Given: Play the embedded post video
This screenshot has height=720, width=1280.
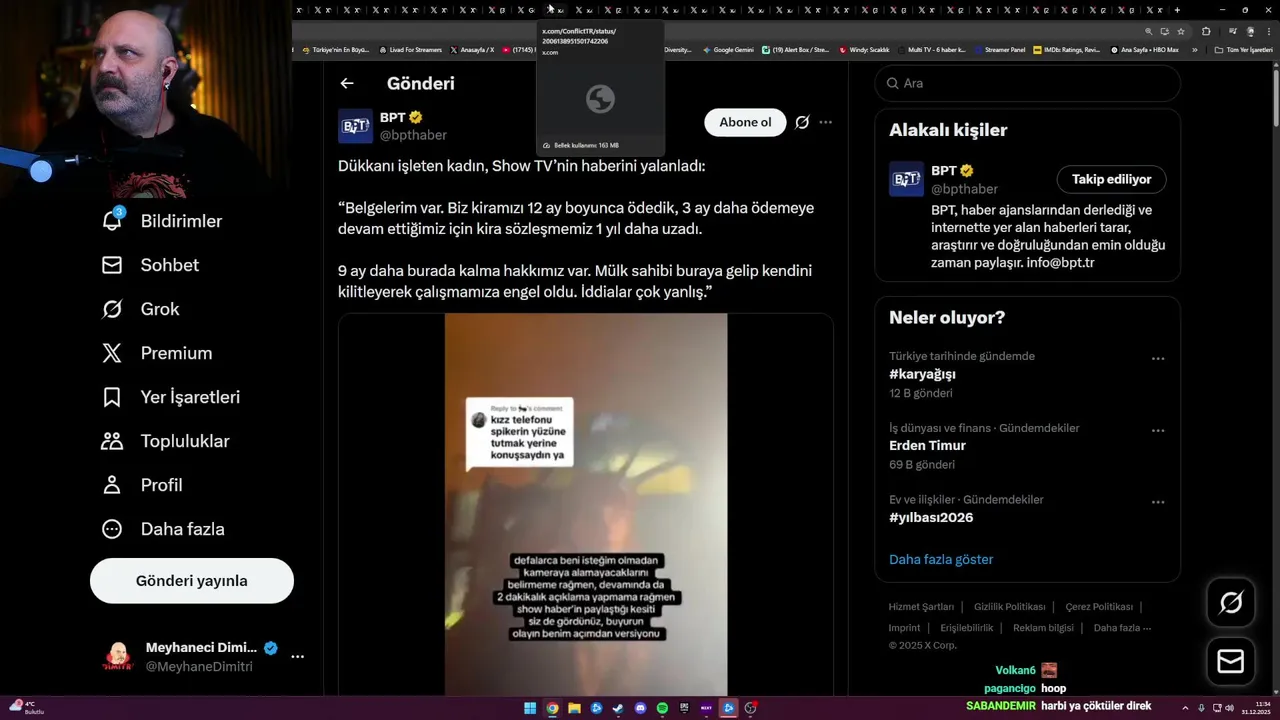Looking at the screenshot, I should (586, 504).
